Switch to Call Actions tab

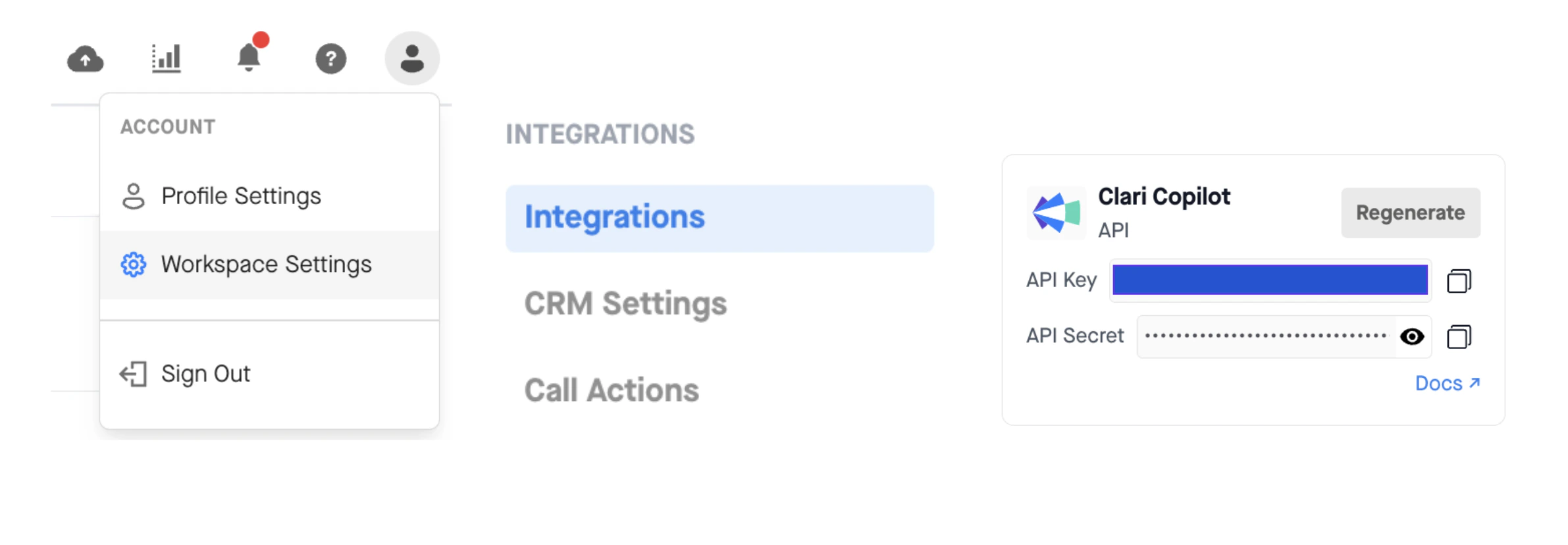[x=612, y=390]
